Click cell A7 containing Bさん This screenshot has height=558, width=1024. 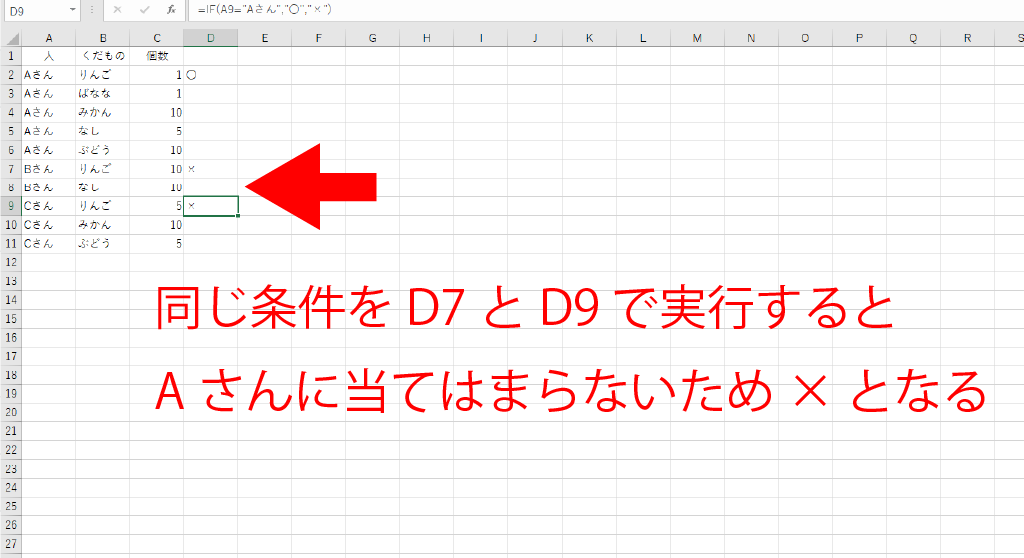tap(48, 169)
